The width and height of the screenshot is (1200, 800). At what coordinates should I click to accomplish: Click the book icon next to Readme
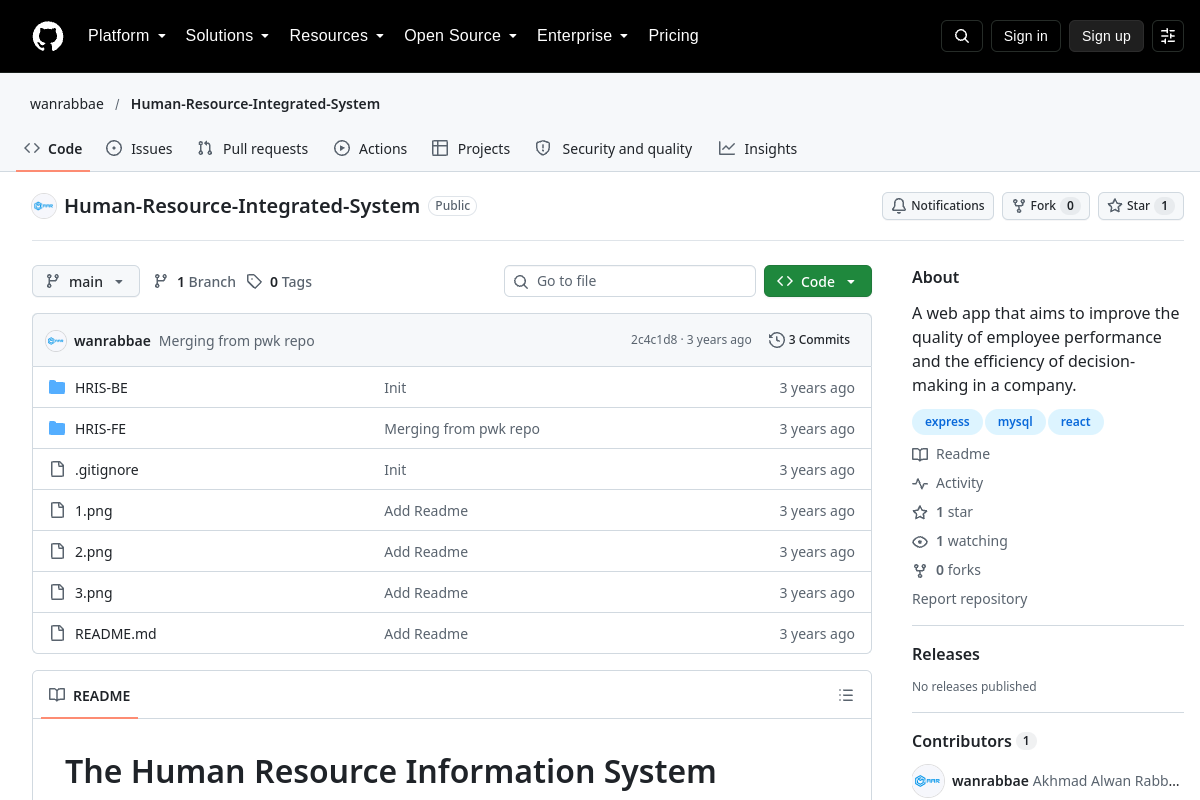click(920, 454)
